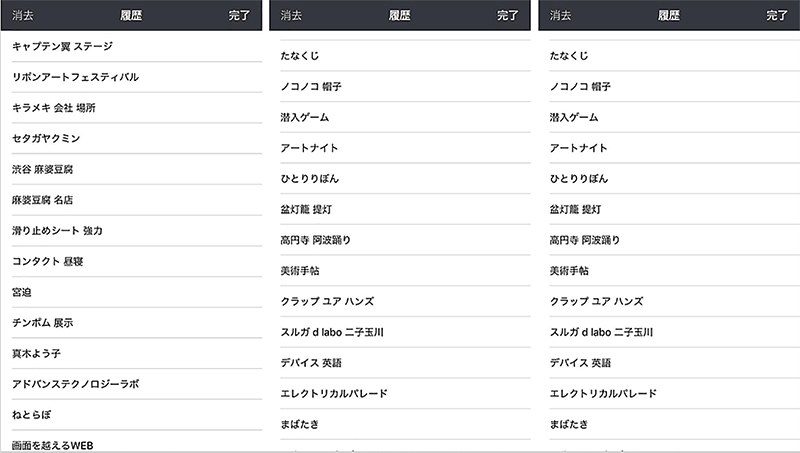Open the リボンアートフェスティバル history entry
The width and height of the screenshot is (800, 453).
[x=75, y=77]
